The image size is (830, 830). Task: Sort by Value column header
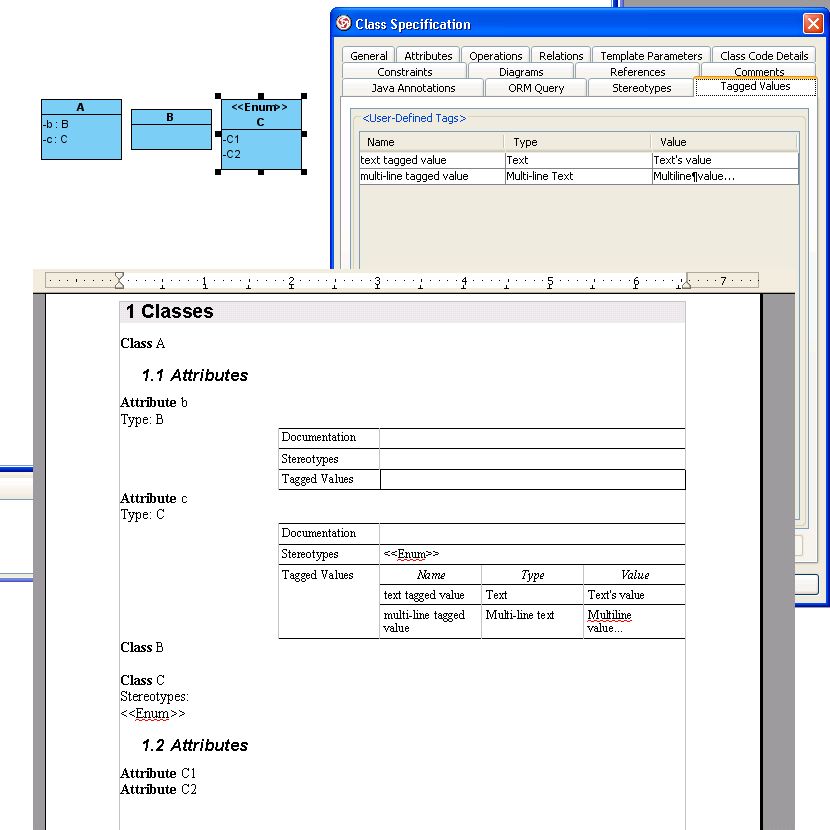coord(724,142)
